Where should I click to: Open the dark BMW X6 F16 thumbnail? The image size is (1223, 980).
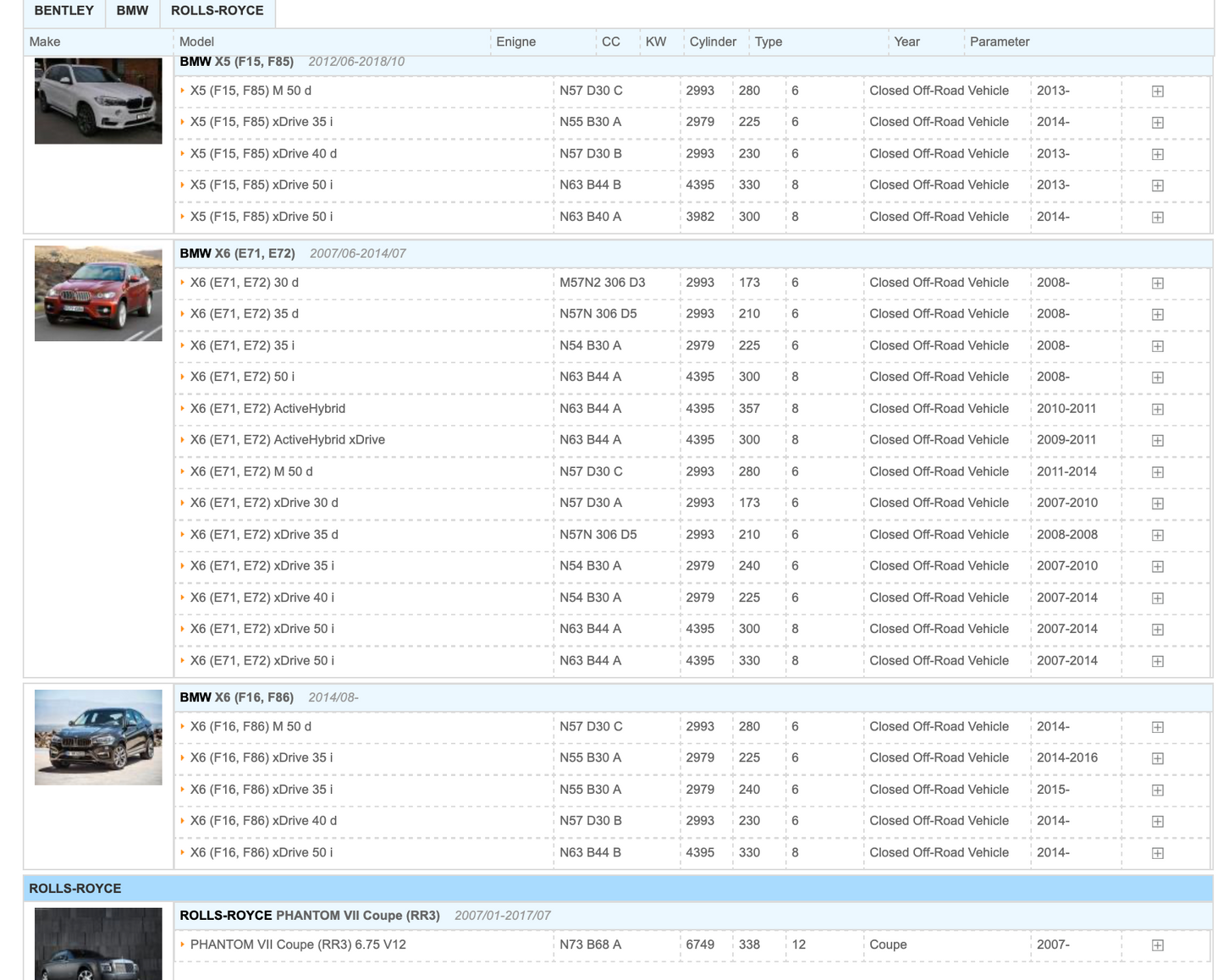click(x=98, y=737)
